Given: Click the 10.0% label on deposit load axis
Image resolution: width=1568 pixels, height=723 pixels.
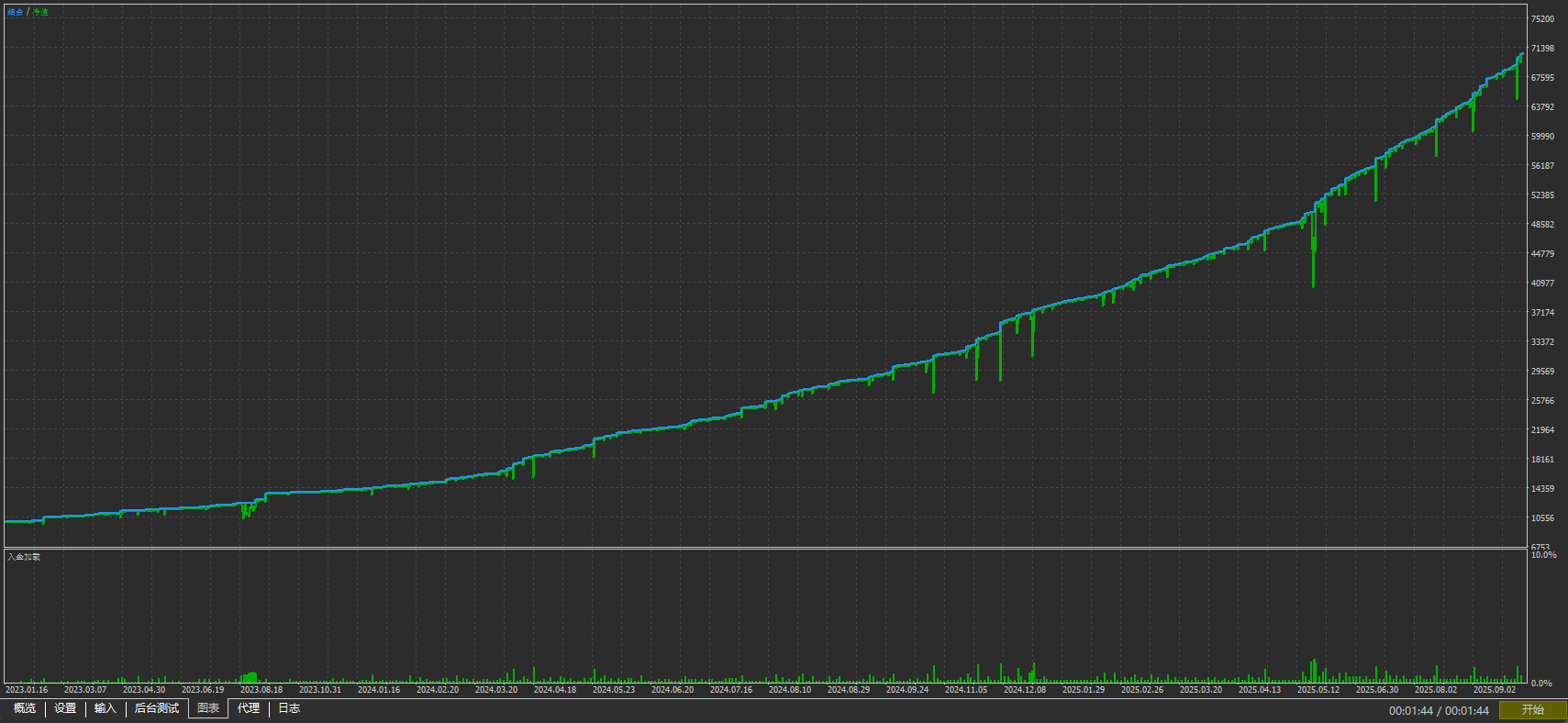Looking at the screenshot, I should pos(1543,555).
